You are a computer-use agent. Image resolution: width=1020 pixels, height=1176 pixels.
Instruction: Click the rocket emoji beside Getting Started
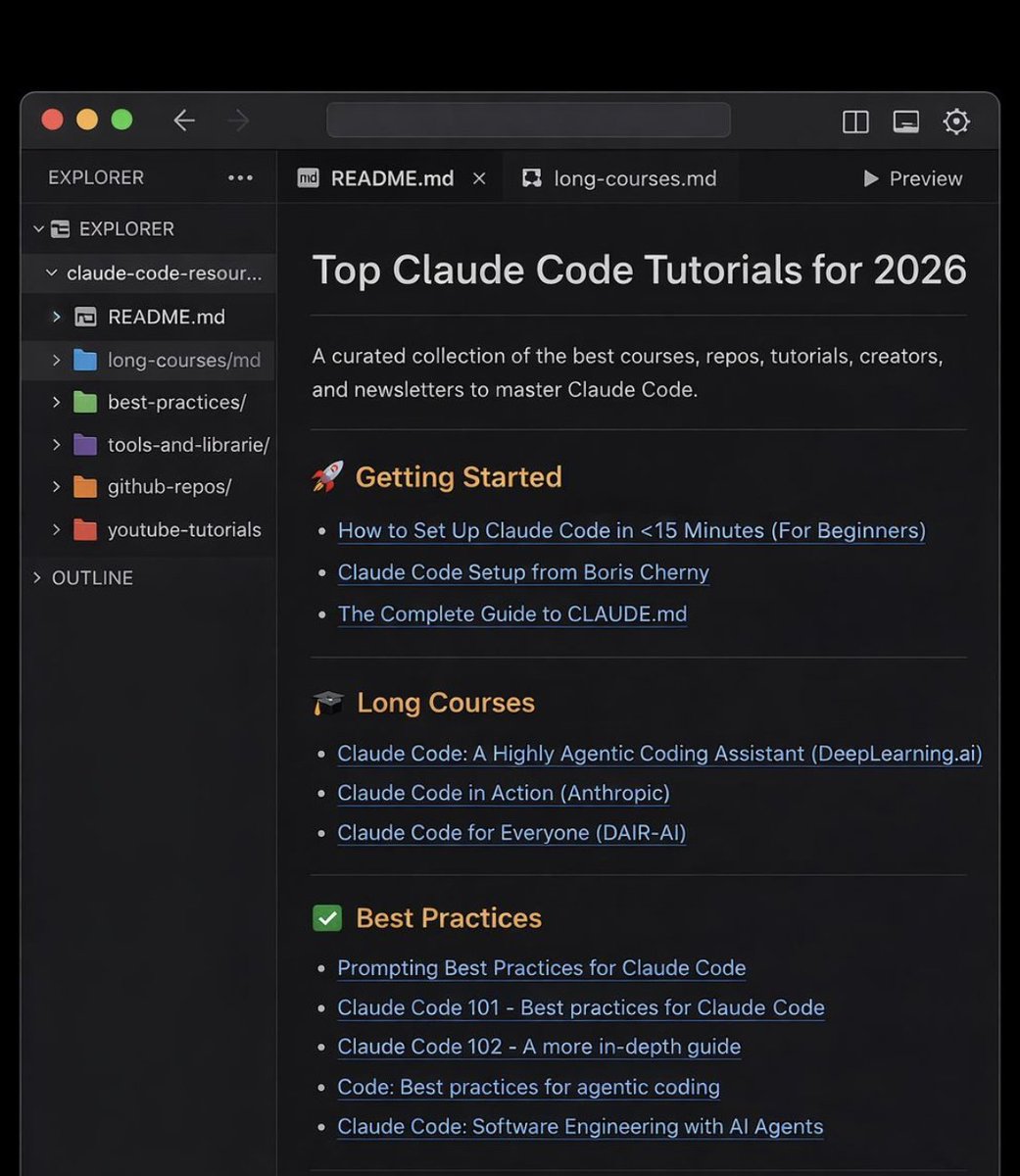point(327,477)
